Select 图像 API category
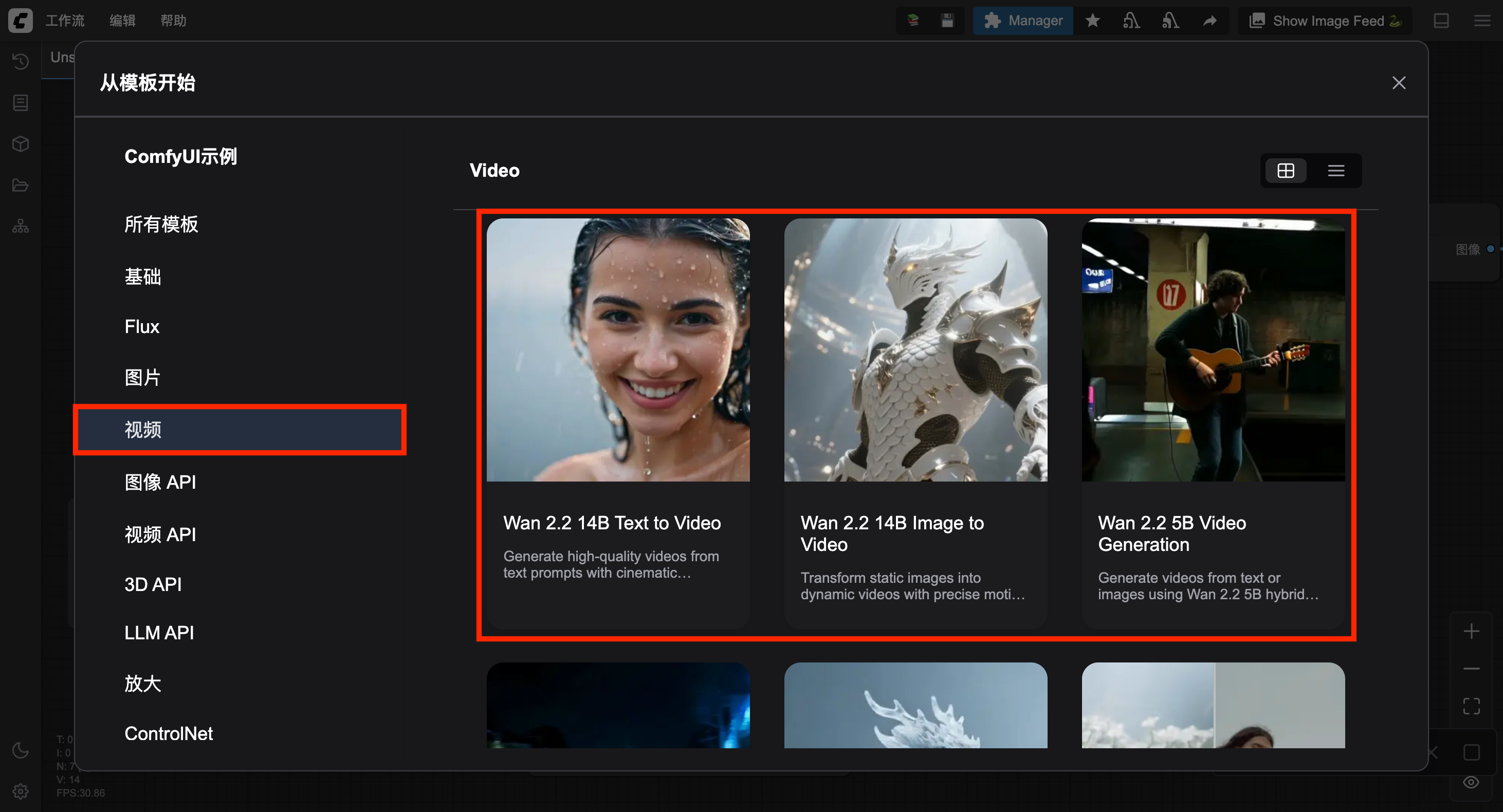 tap(241, 482)
